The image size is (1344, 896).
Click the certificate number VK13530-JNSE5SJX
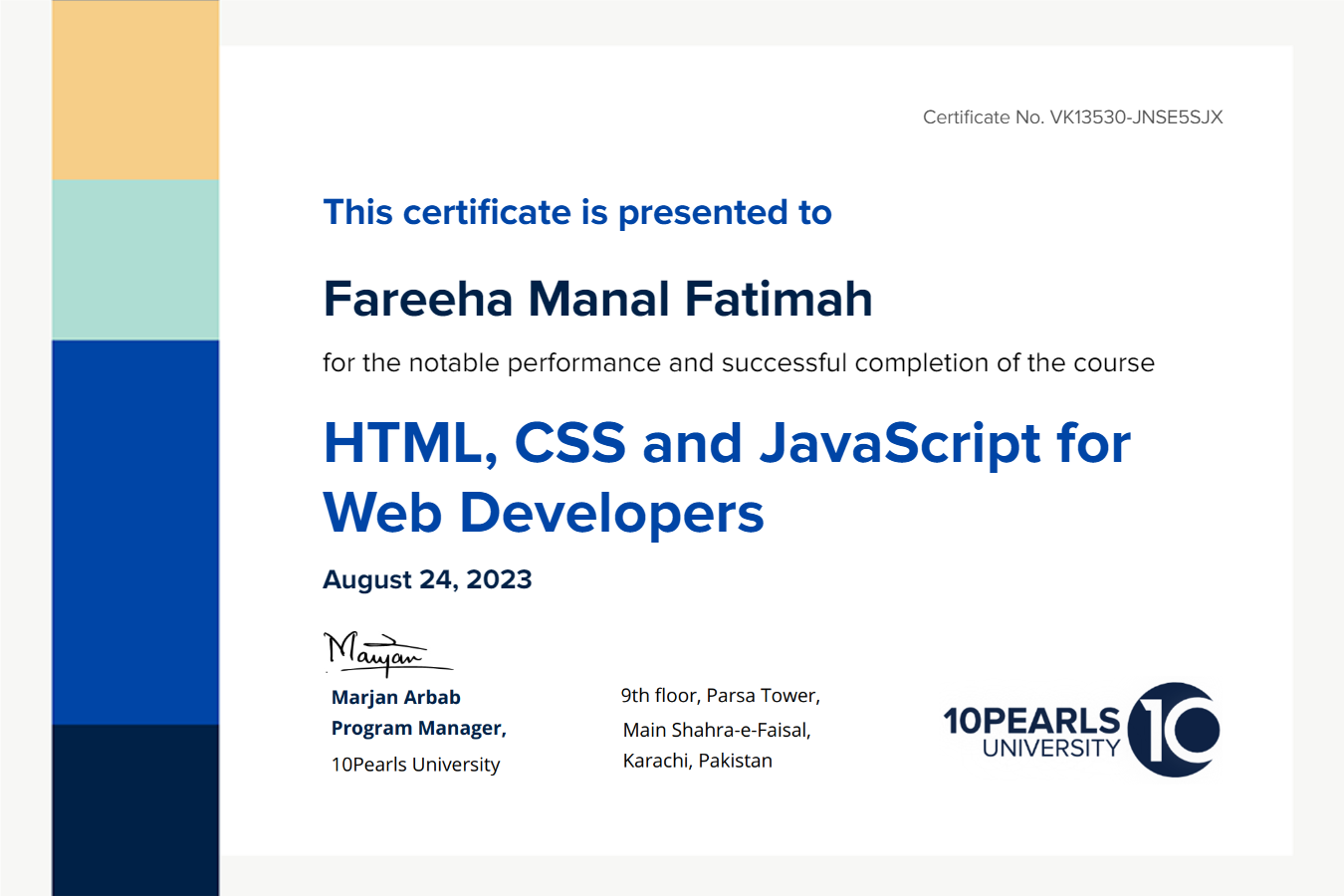[1136, 117]
